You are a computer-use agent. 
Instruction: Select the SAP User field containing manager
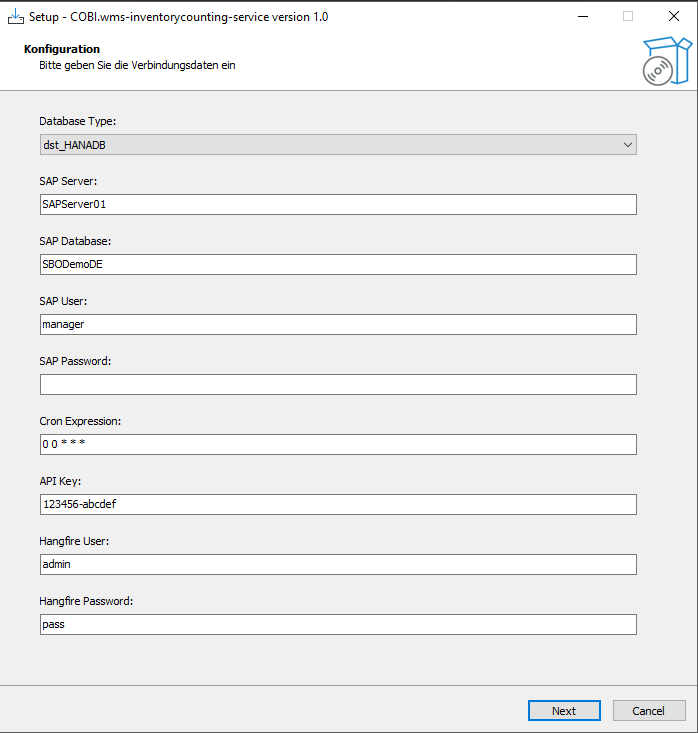point(337,324)
